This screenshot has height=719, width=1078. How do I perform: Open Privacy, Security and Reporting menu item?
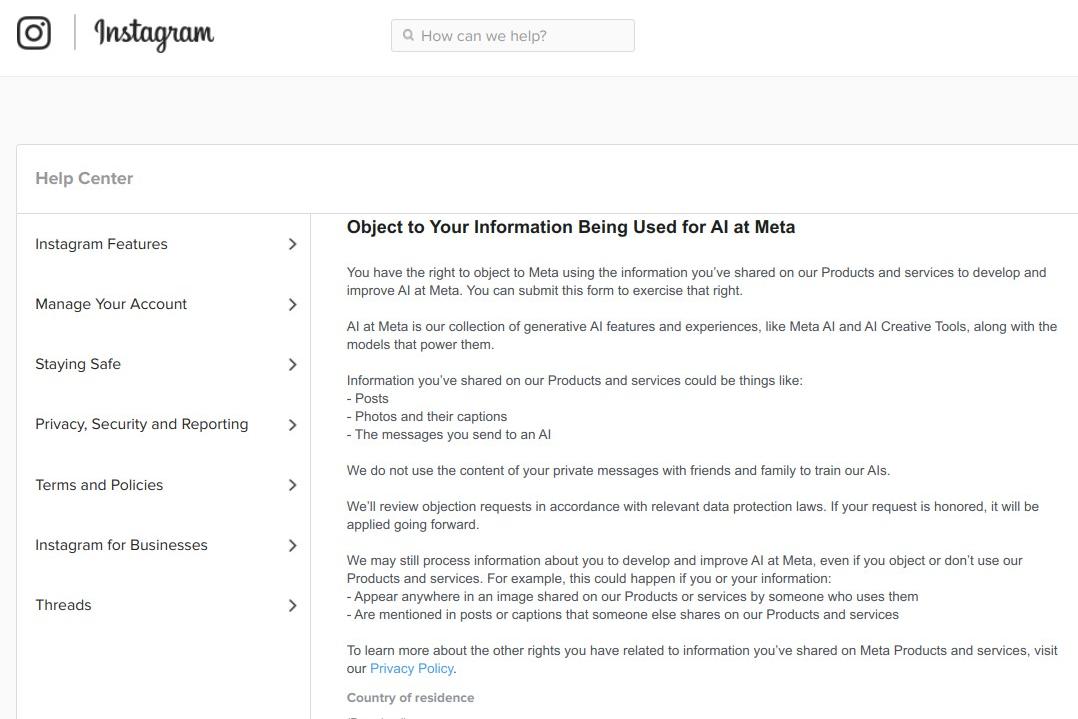(x=142, y=424)
